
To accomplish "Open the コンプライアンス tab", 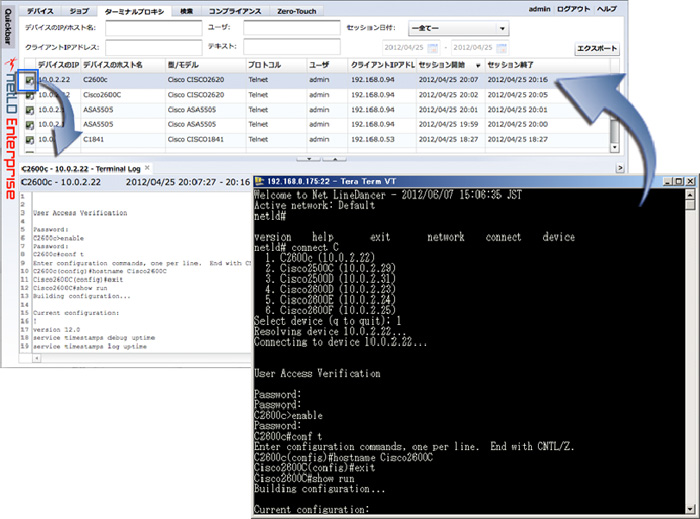I will 235,11.
